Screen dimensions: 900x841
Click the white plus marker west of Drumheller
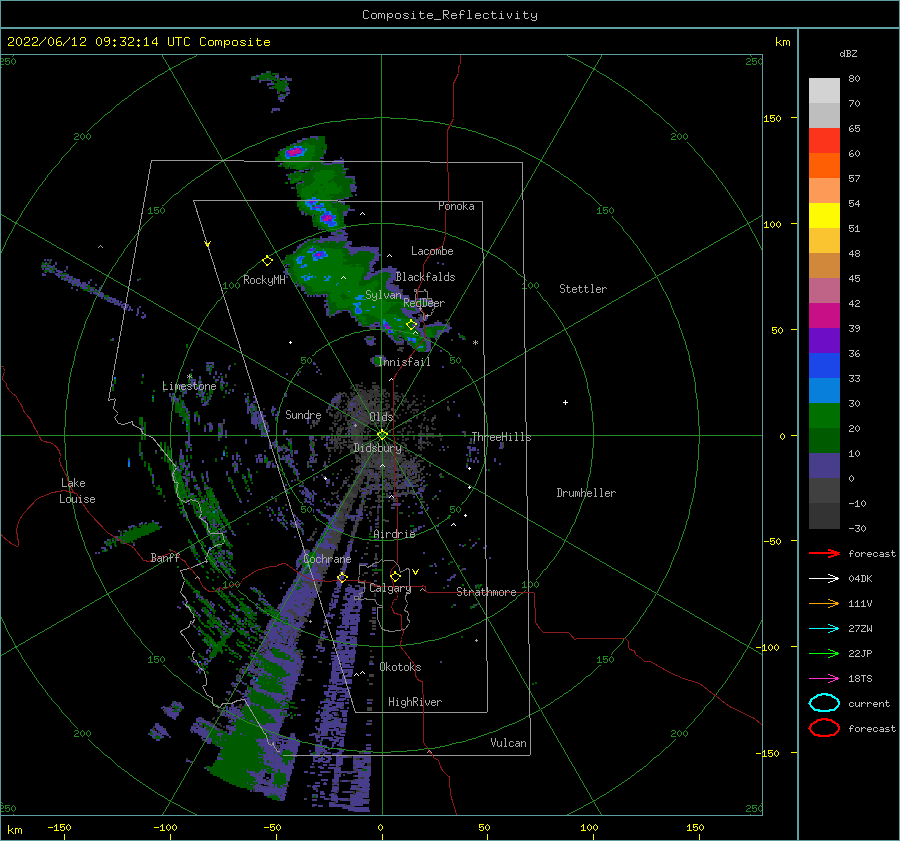(x=565, y=402)
